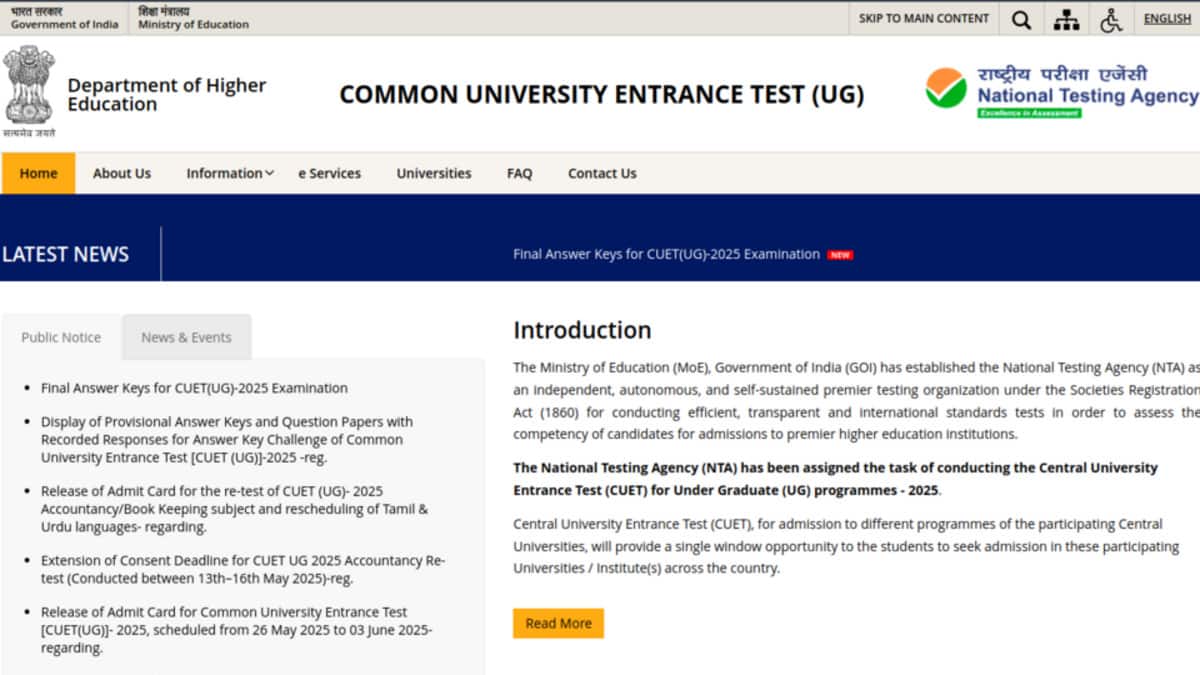This screenshot has width=1200, height=675.
Task: Expand the Information dropdown menu
Action: (230, 173)
